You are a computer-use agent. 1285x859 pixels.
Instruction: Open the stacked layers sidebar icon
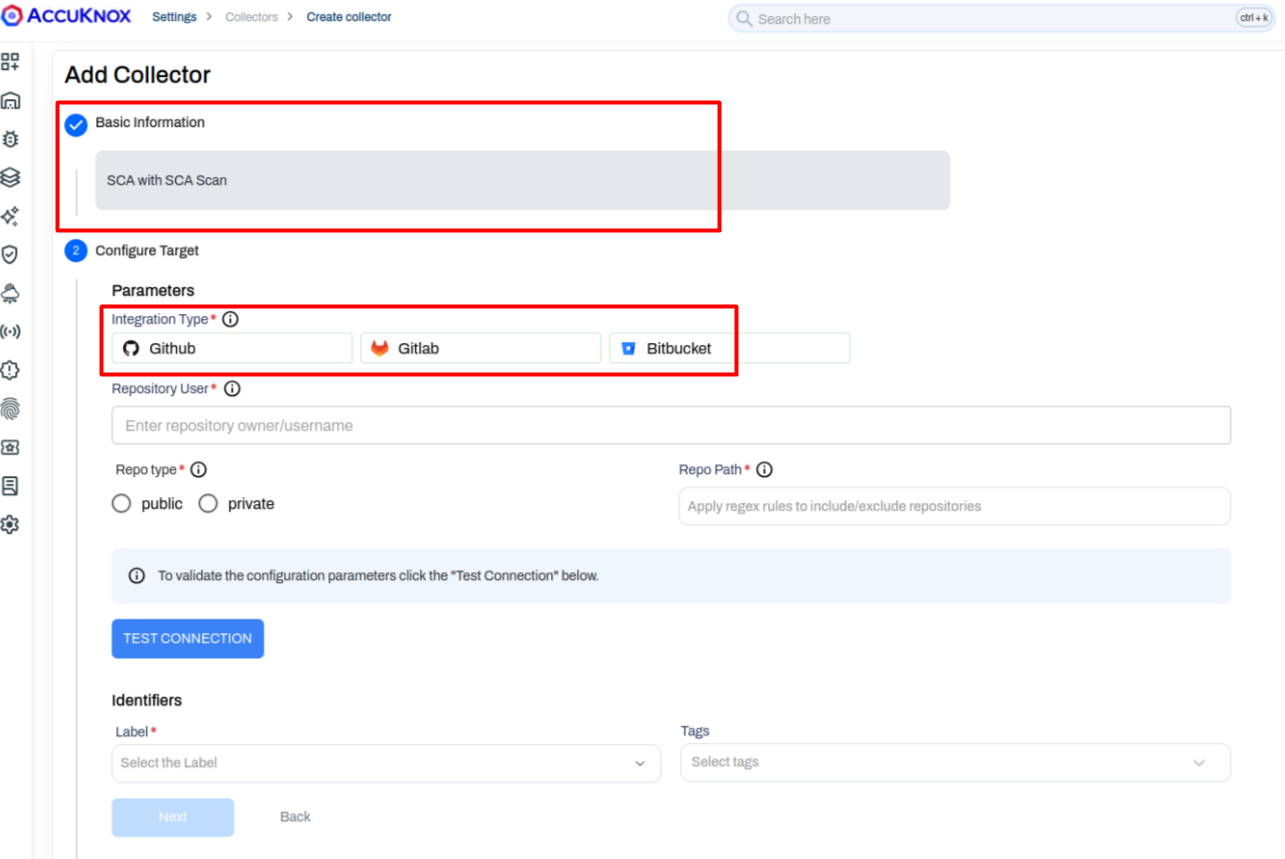coord(11,178)
